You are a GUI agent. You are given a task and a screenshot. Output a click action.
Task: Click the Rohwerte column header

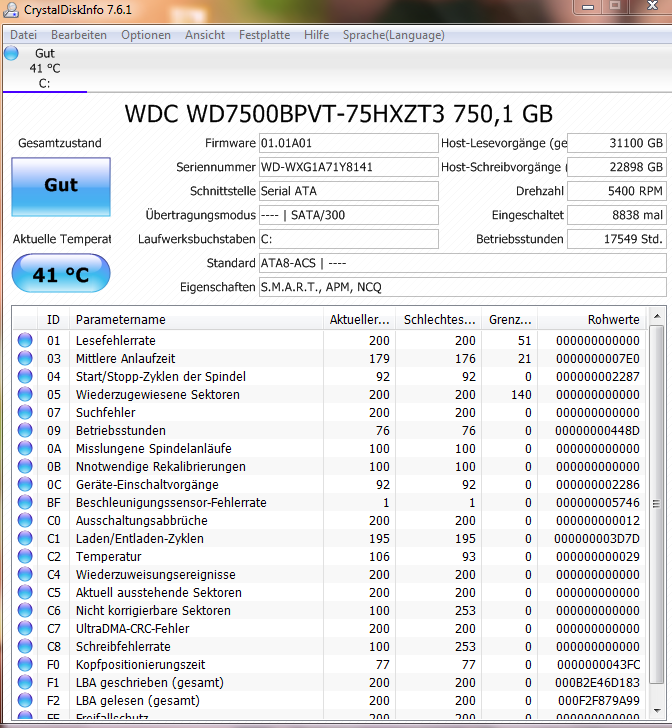tap(592, 319)
